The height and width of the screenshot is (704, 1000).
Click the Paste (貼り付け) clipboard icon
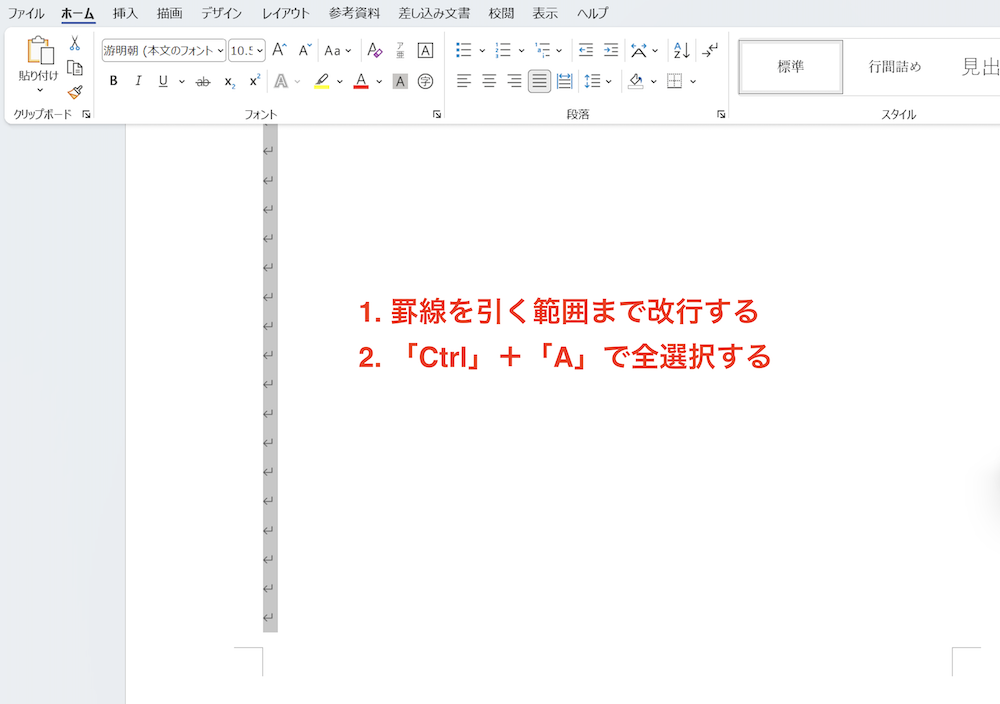tap(39, 50)
